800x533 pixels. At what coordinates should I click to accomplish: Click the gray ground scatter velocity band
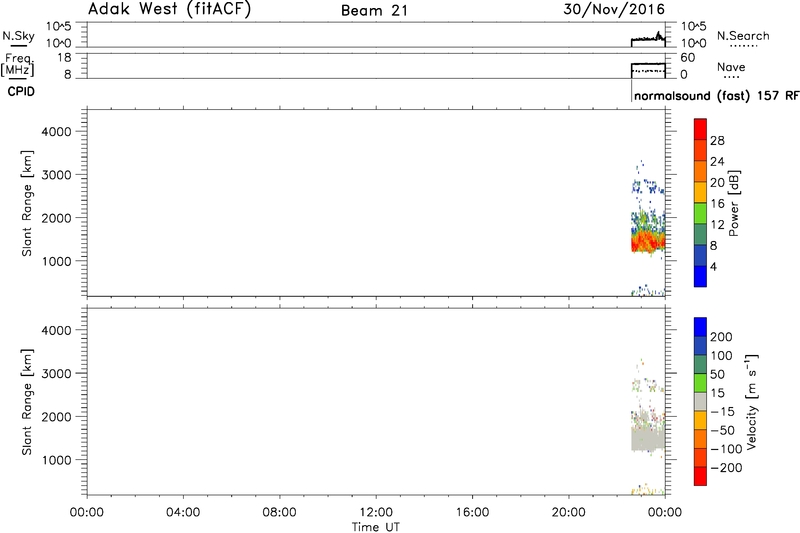click(648, 437)
